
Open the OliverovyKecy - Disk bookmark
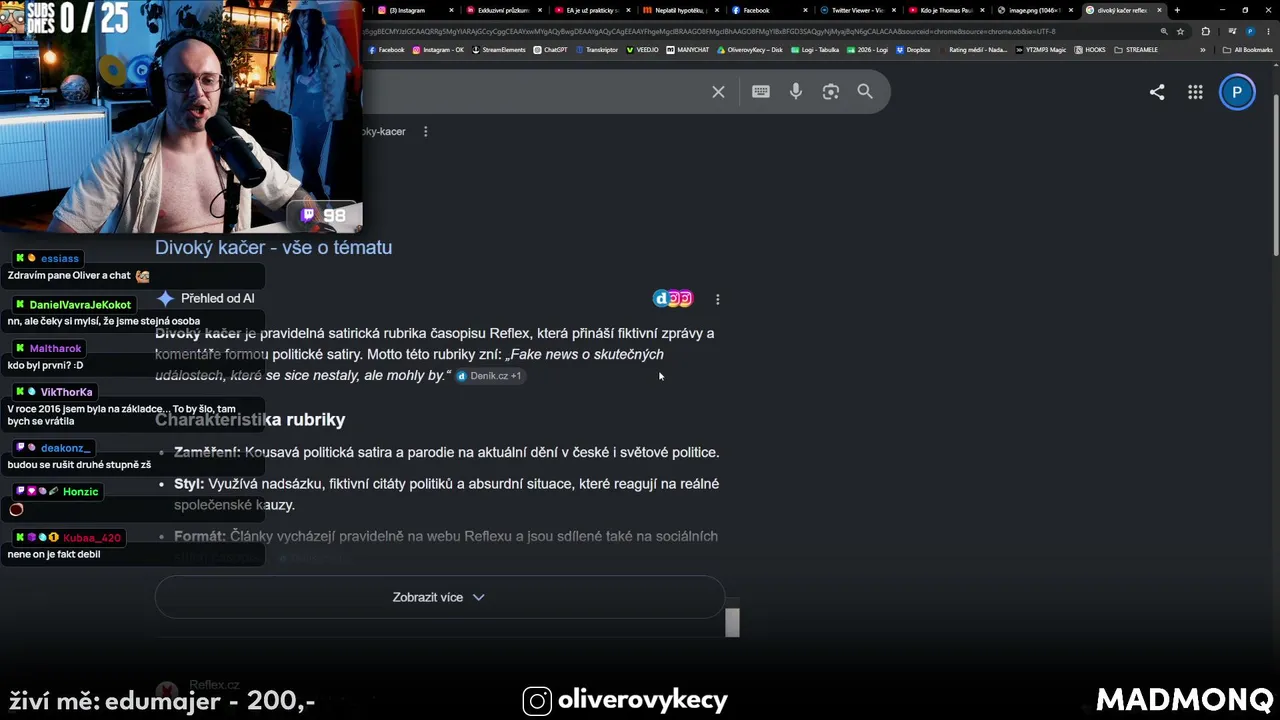(x=750, y=50)
